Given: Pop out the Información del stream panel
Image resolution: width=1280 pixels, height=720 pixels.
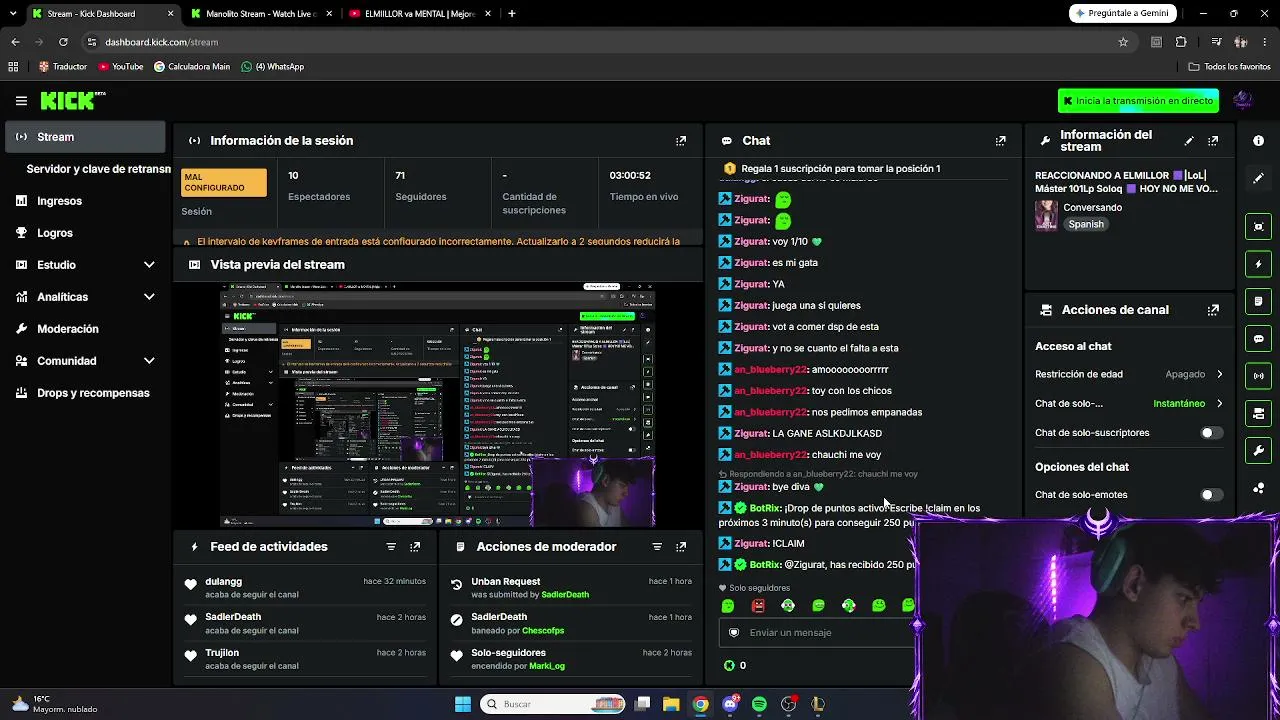Looking at the screenshot, I should point(1213,141).
